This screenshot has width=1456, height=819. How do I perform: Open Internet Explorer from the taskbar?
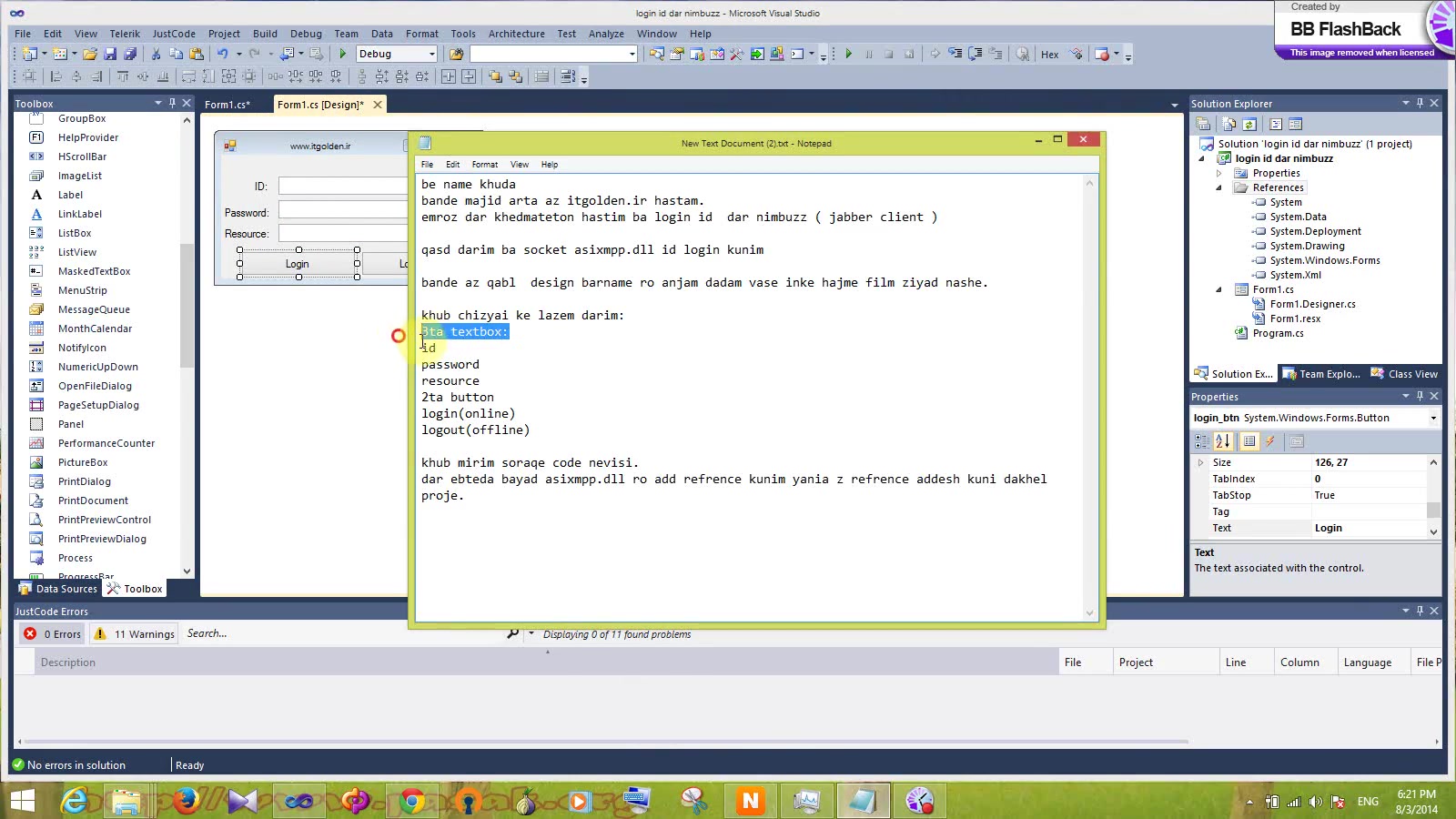click(75, 801)
